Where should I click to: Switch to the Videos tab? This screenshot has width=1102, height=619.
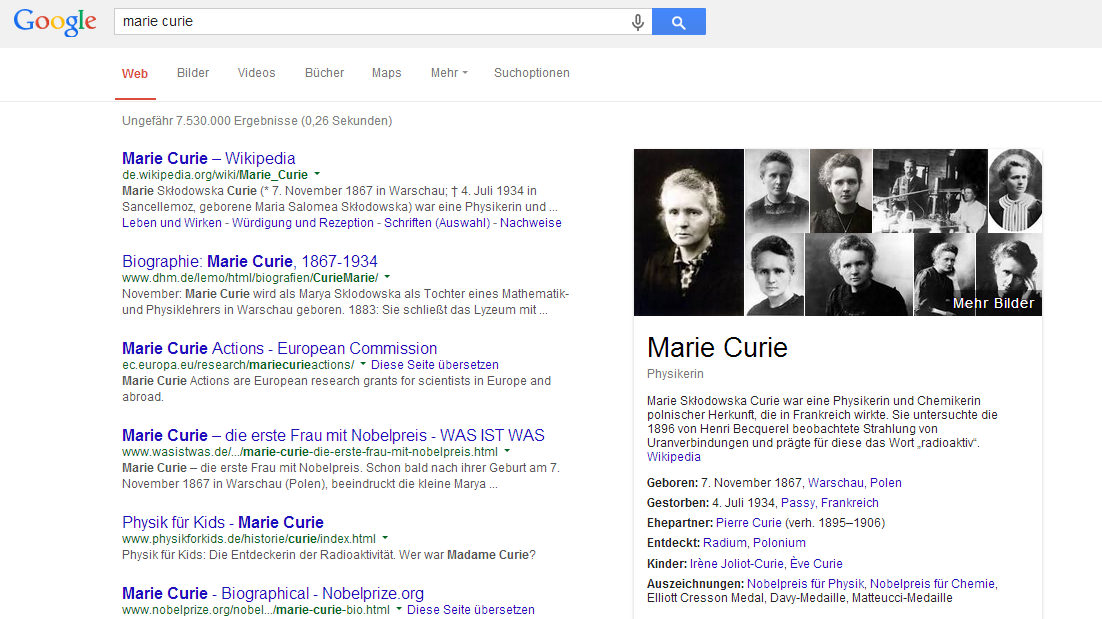[257, 73]
